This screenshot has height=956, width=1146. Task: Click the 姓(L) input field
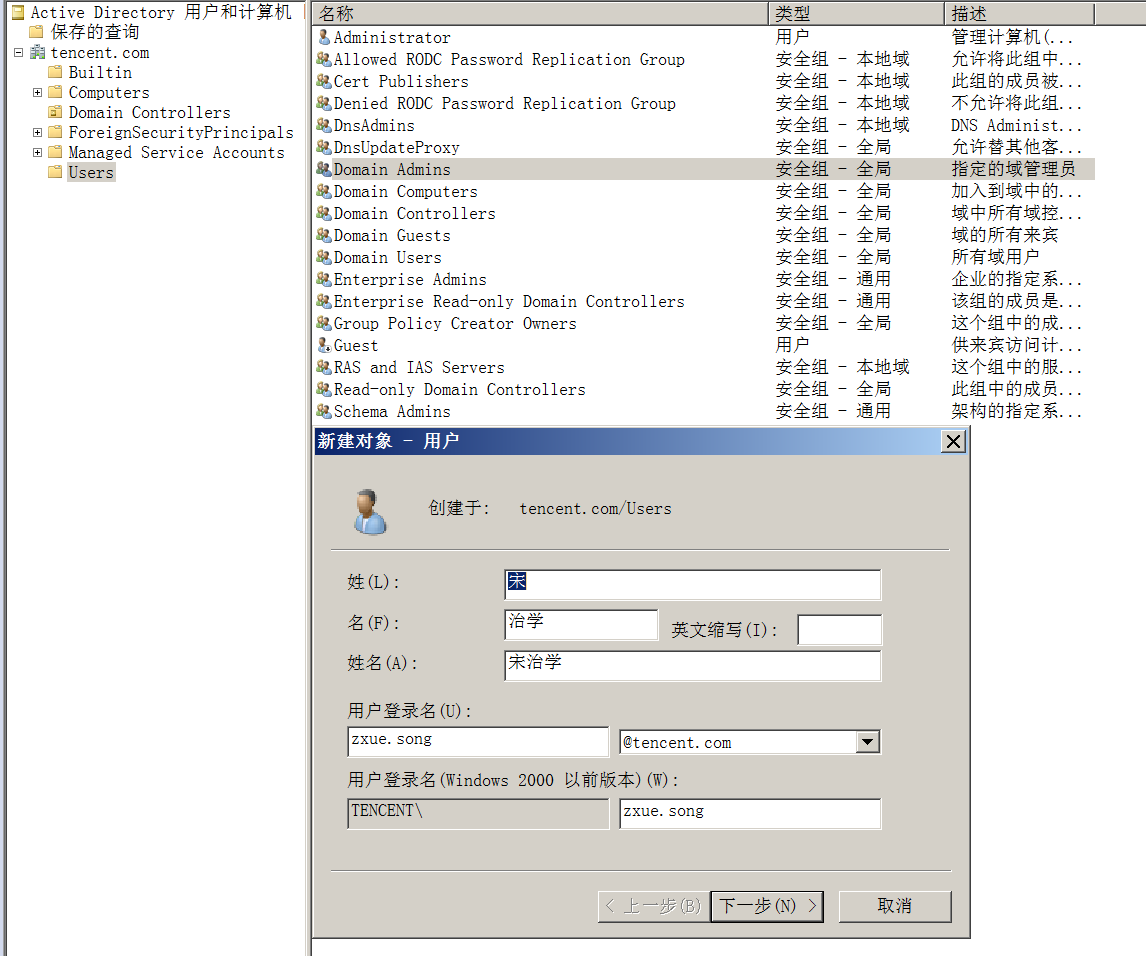(x=692, y=584)
